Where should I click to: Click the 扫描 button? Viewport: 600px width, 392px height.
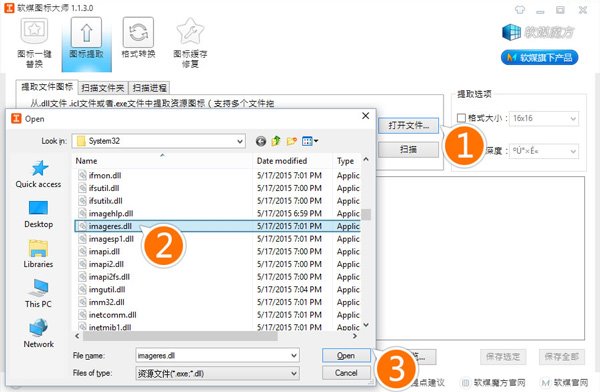click(408, 150)
